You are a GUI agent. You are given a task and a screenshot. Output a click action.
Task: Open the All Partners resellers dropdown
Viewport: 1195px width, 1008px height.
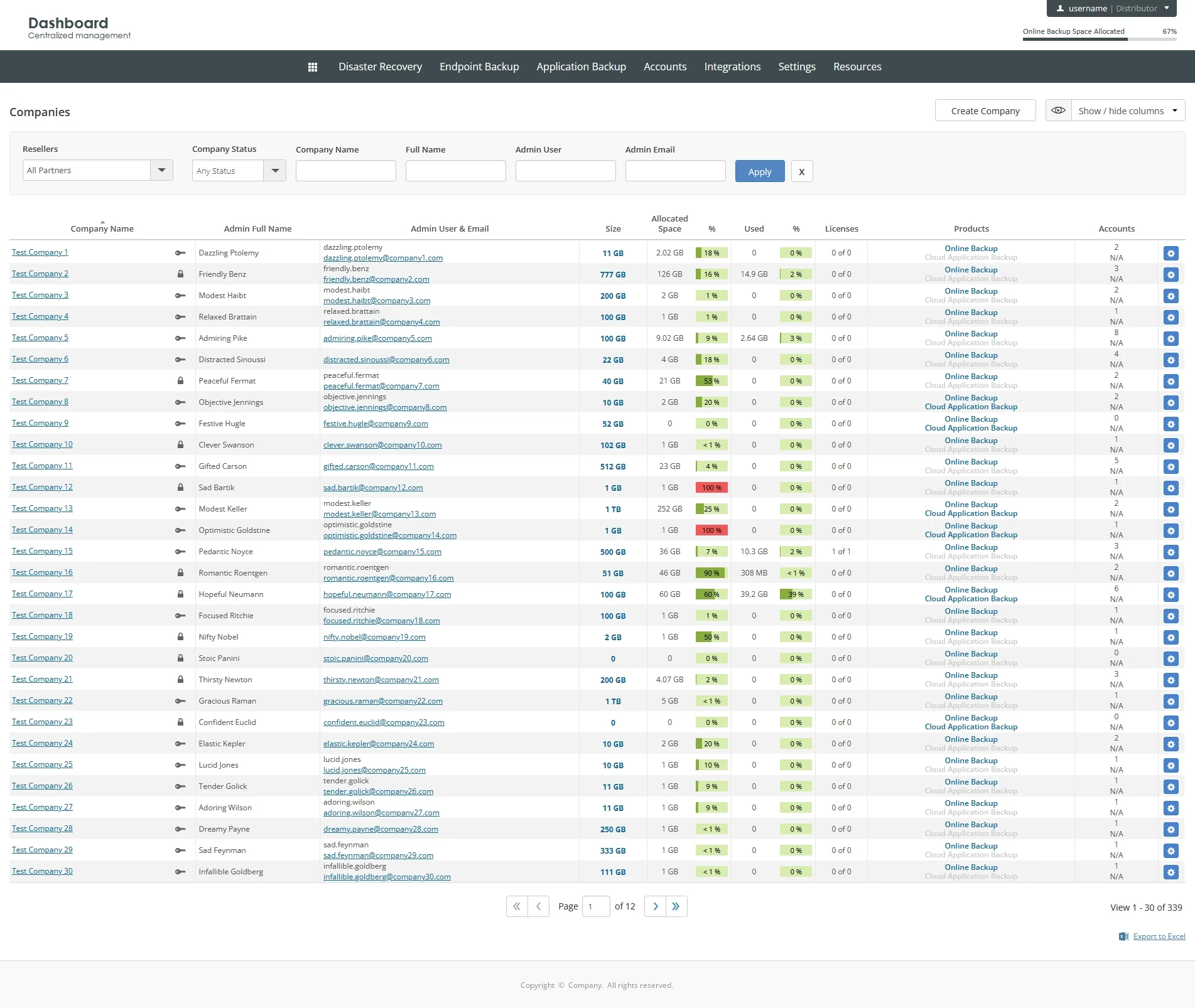tap(97, 170)
